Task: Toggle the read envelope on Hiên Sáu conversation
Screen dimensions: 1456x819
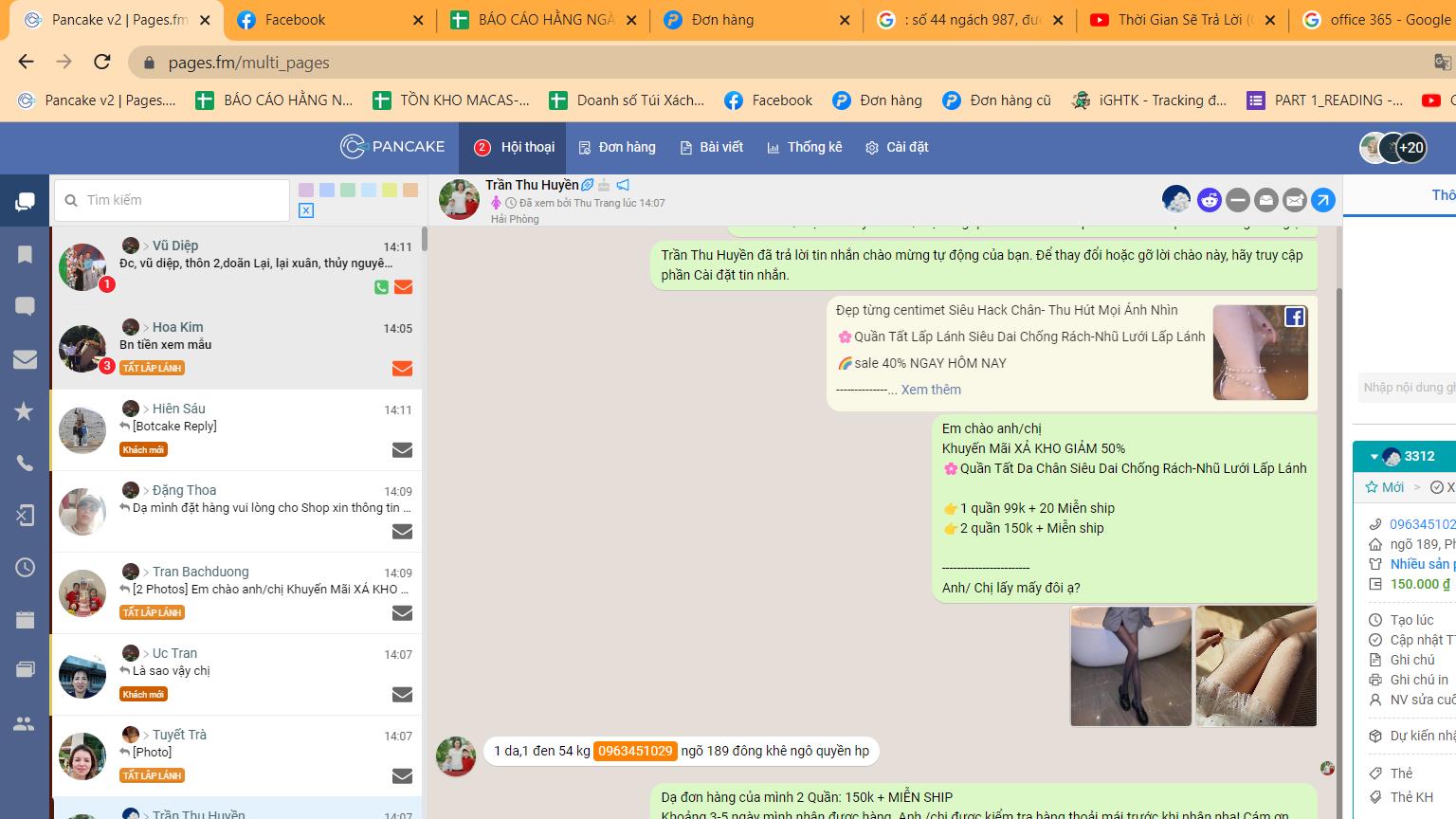Action: point(402,450)
